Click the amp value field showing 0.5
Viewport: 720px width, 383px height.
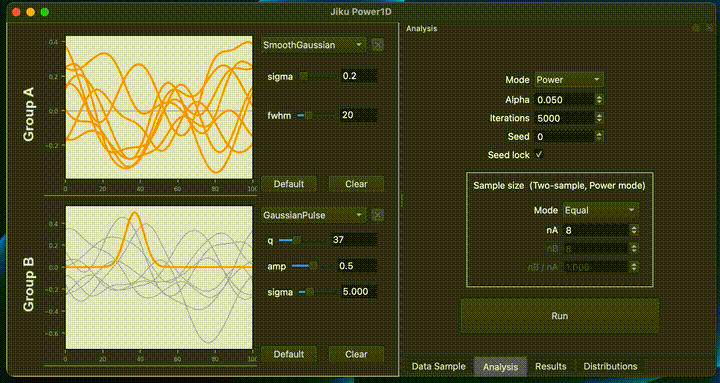click(357, 265)
